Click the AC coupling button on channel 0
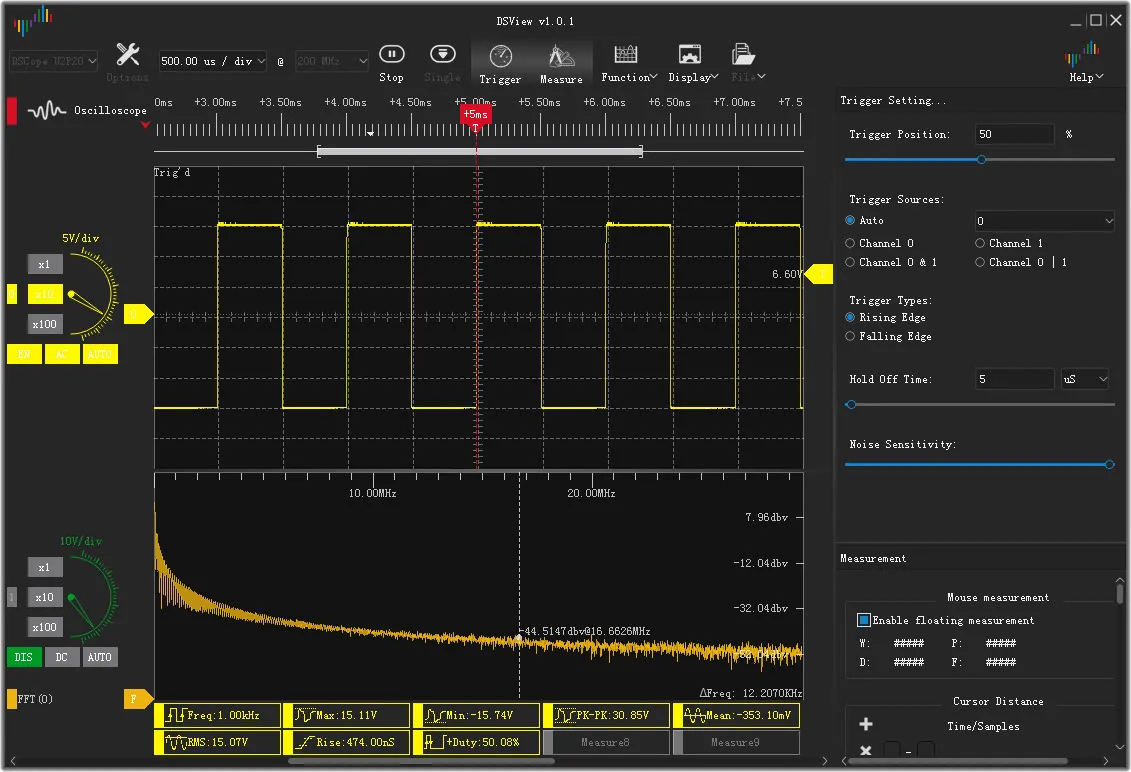 point(62,354)
